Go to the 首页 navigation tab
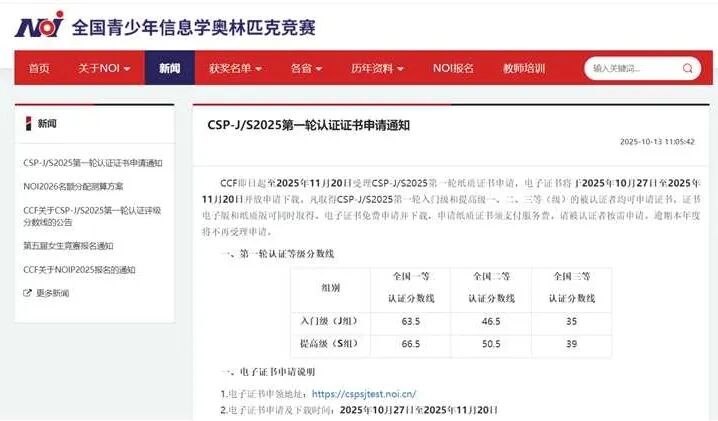Image resolution: width=718 pixels, height=421 pixels. pos(39,69)
